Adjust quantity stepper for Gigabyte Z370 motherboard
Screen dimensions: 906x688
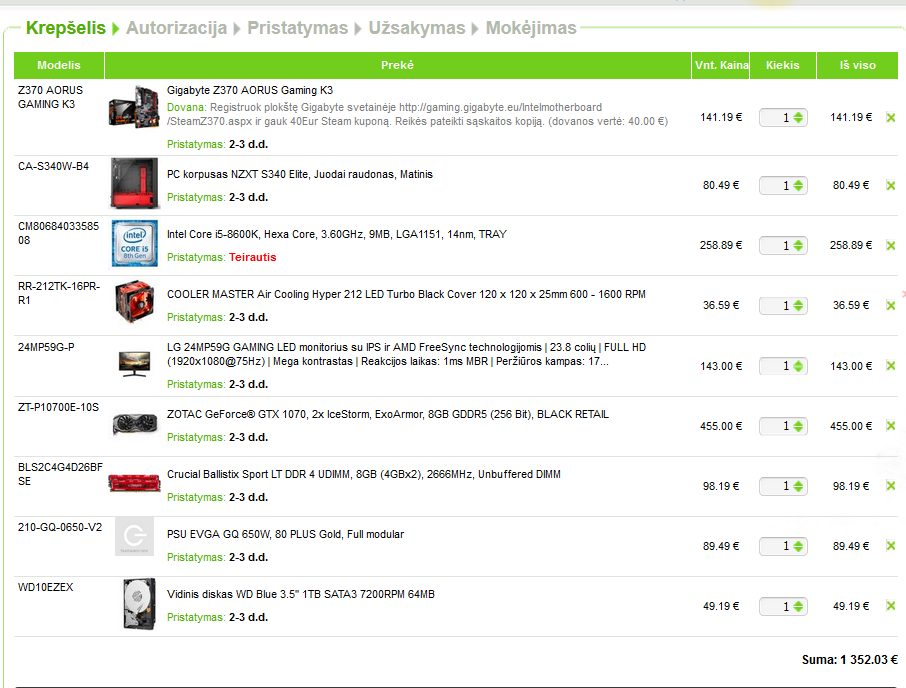(x=798, y=118)
